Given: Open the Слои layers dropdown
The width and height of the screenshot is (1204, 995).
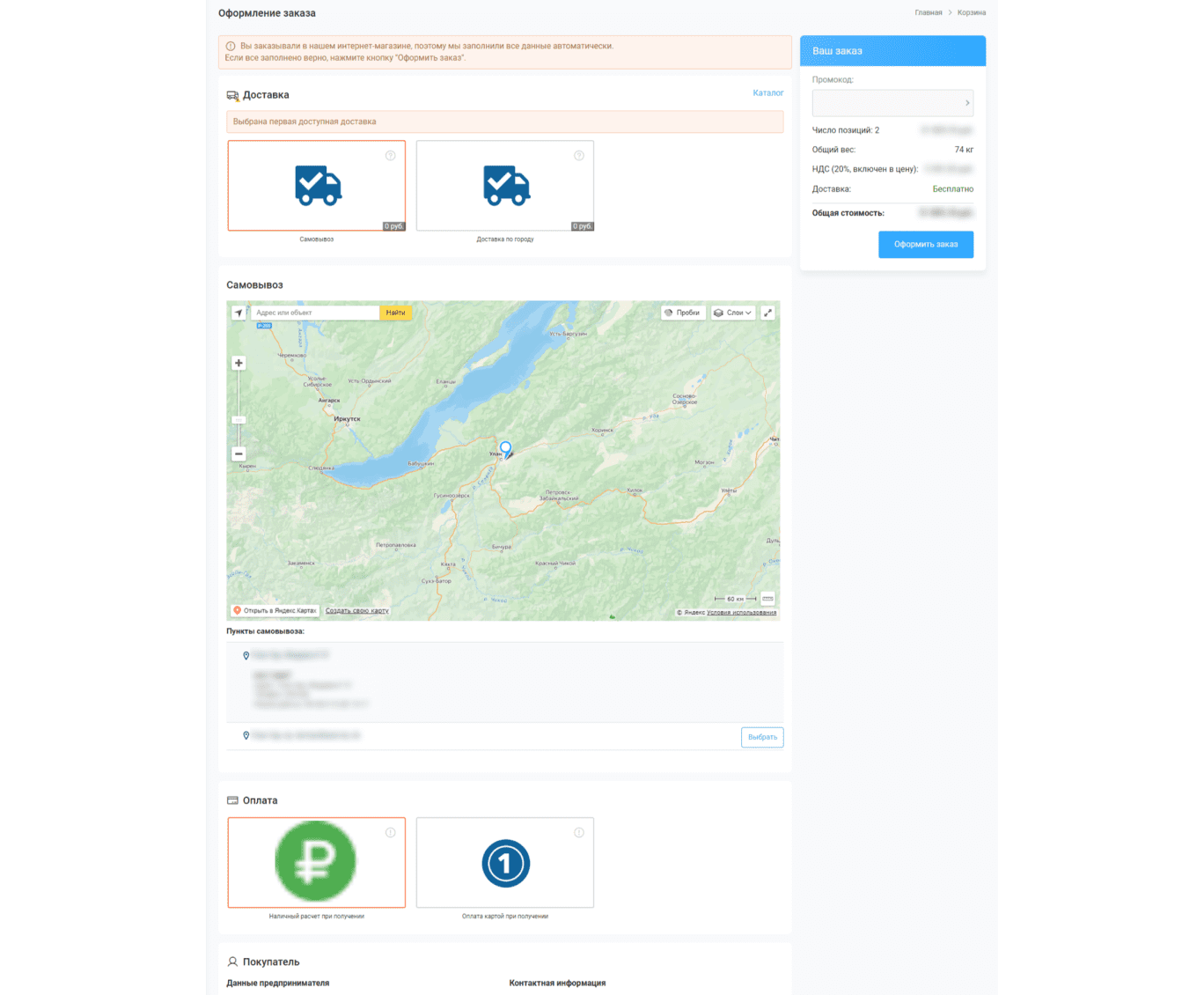Looking at the screenshot, I should coord(733,313).
